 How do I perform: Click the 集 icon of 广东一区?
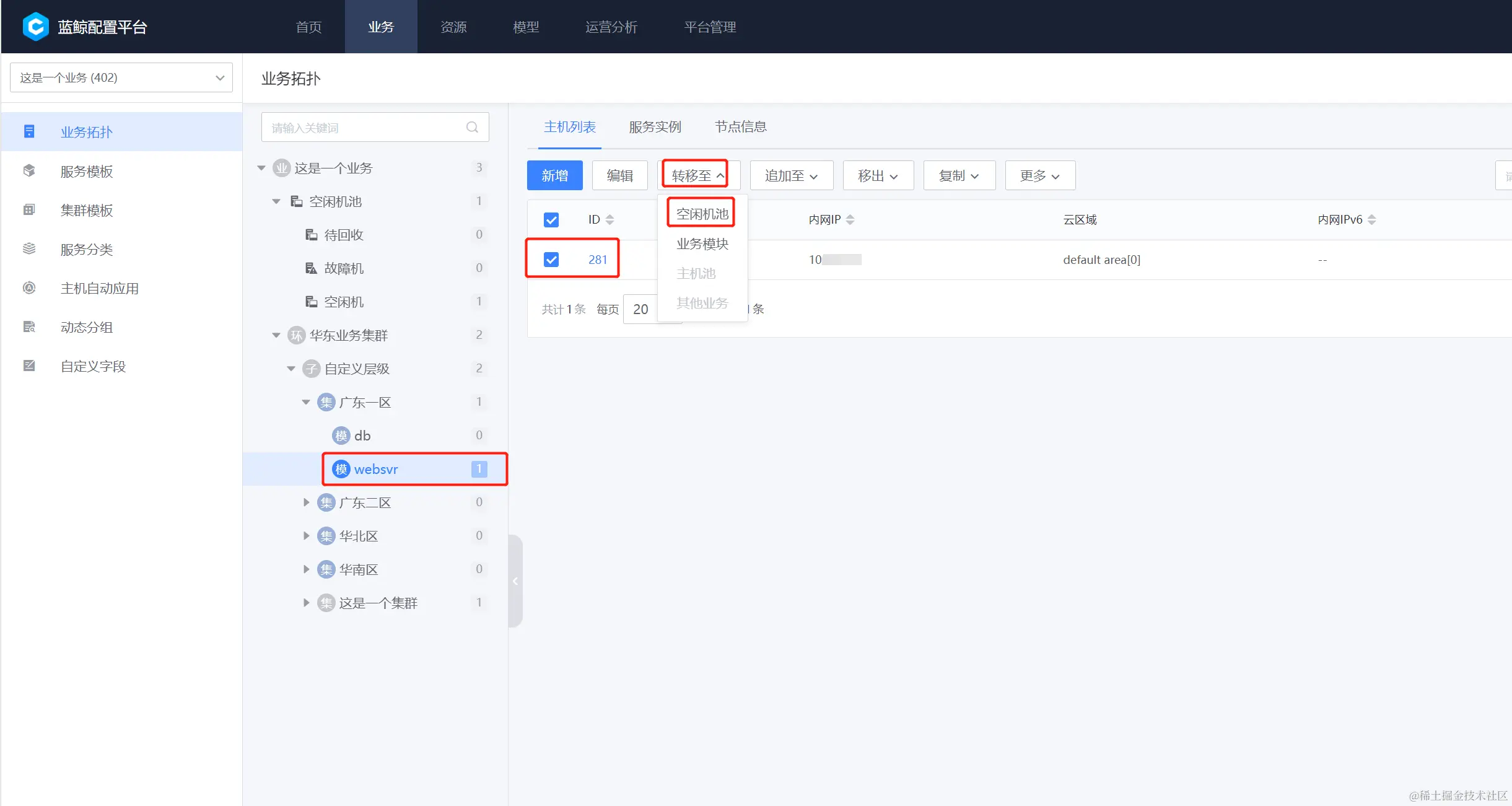point(326,402)
